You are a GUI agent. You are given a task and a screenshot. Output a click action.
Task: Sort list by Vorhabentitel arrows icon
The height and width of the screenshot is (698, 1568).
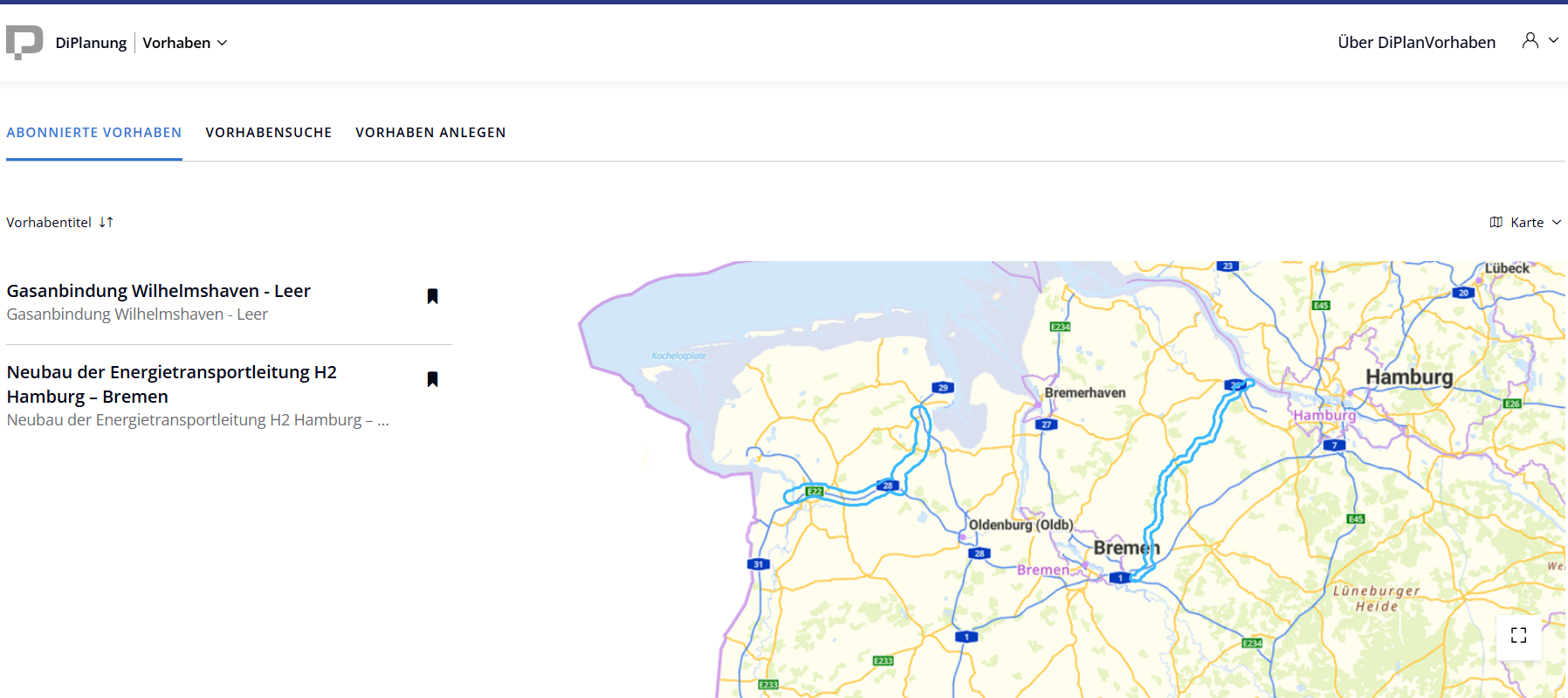point(107,223)
